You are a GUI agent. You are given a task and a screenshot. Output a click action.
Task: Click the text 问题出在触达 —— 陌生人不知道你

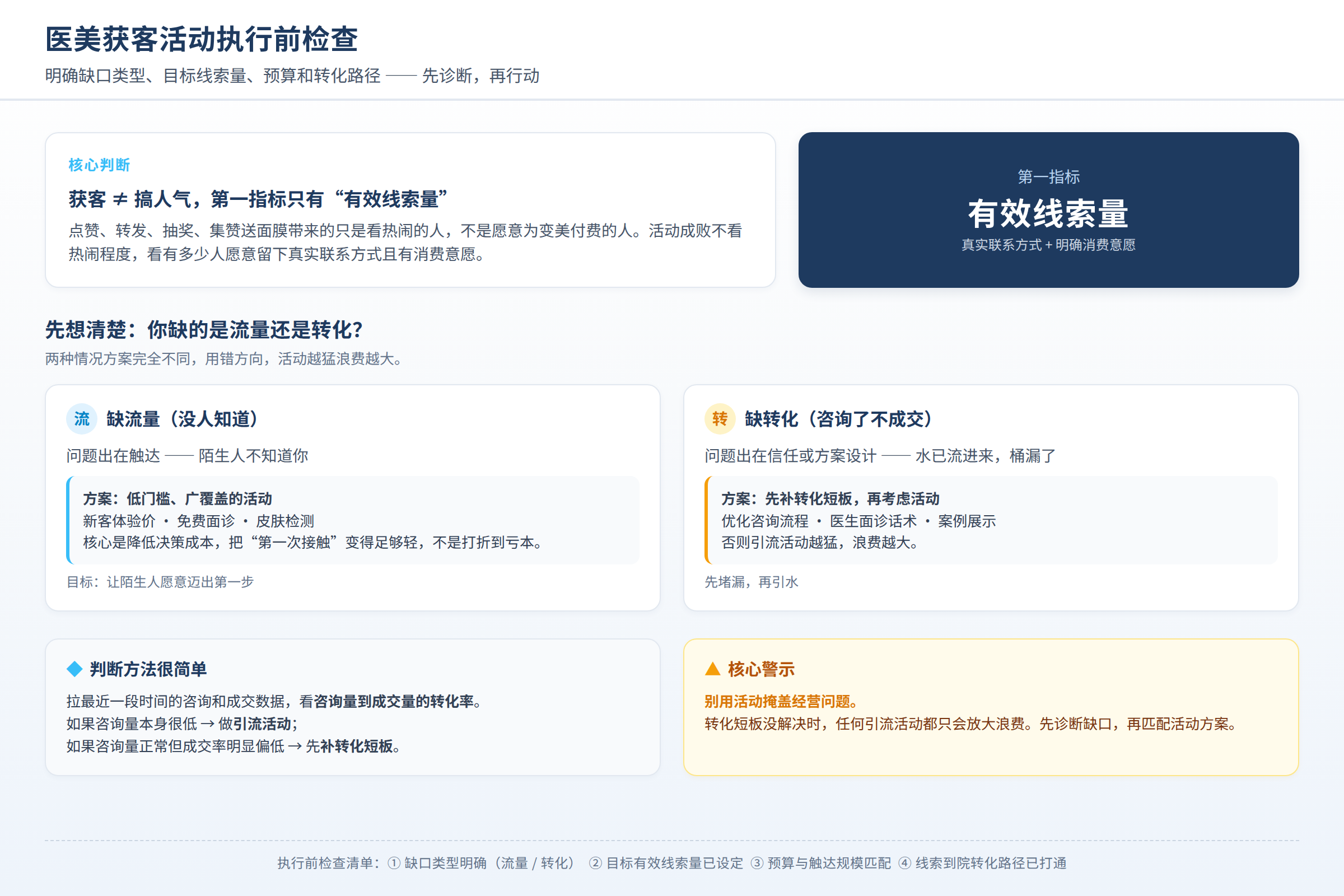(187, 455)
